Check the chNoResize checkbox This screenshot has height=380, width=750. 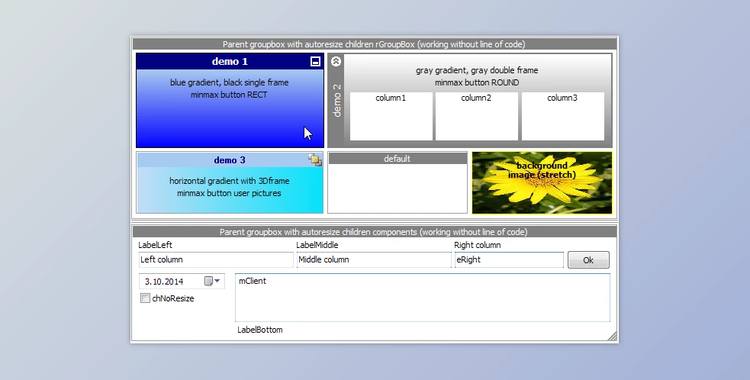tap(145, 298)
